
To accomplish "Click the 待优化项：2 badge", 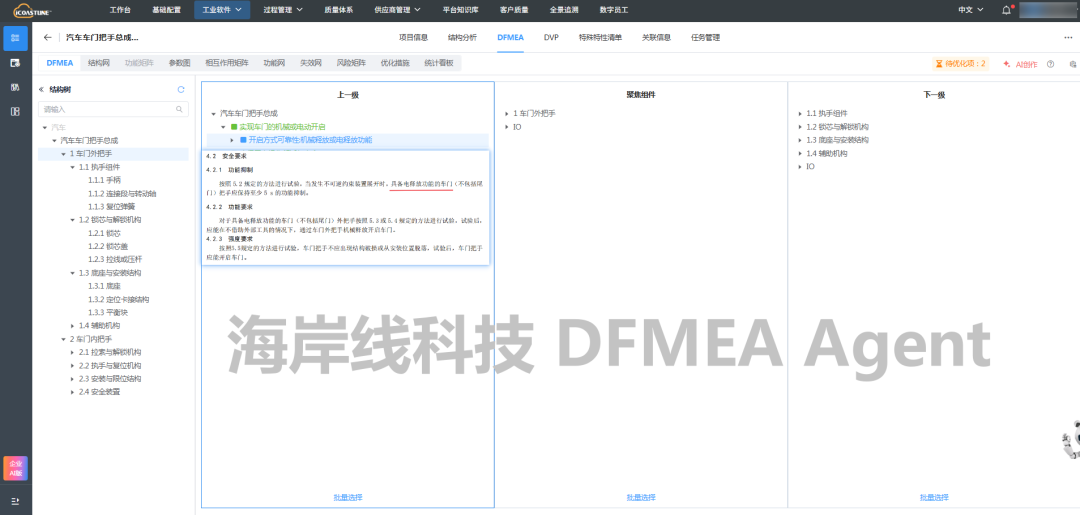I will tap(960, 63).
